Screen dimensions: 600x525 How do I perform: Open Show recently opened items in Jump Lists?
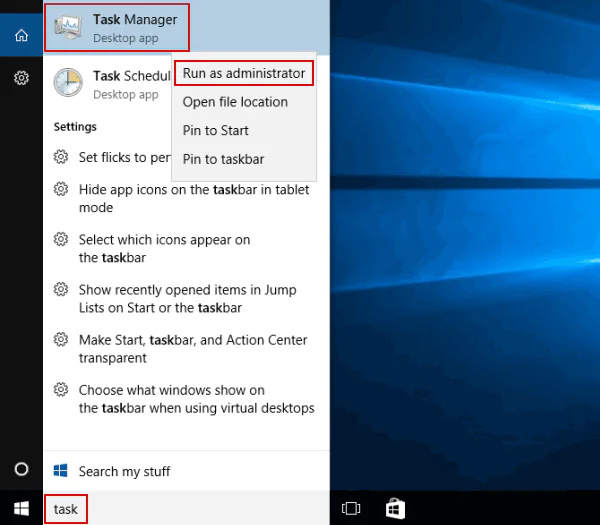point(188,299)
